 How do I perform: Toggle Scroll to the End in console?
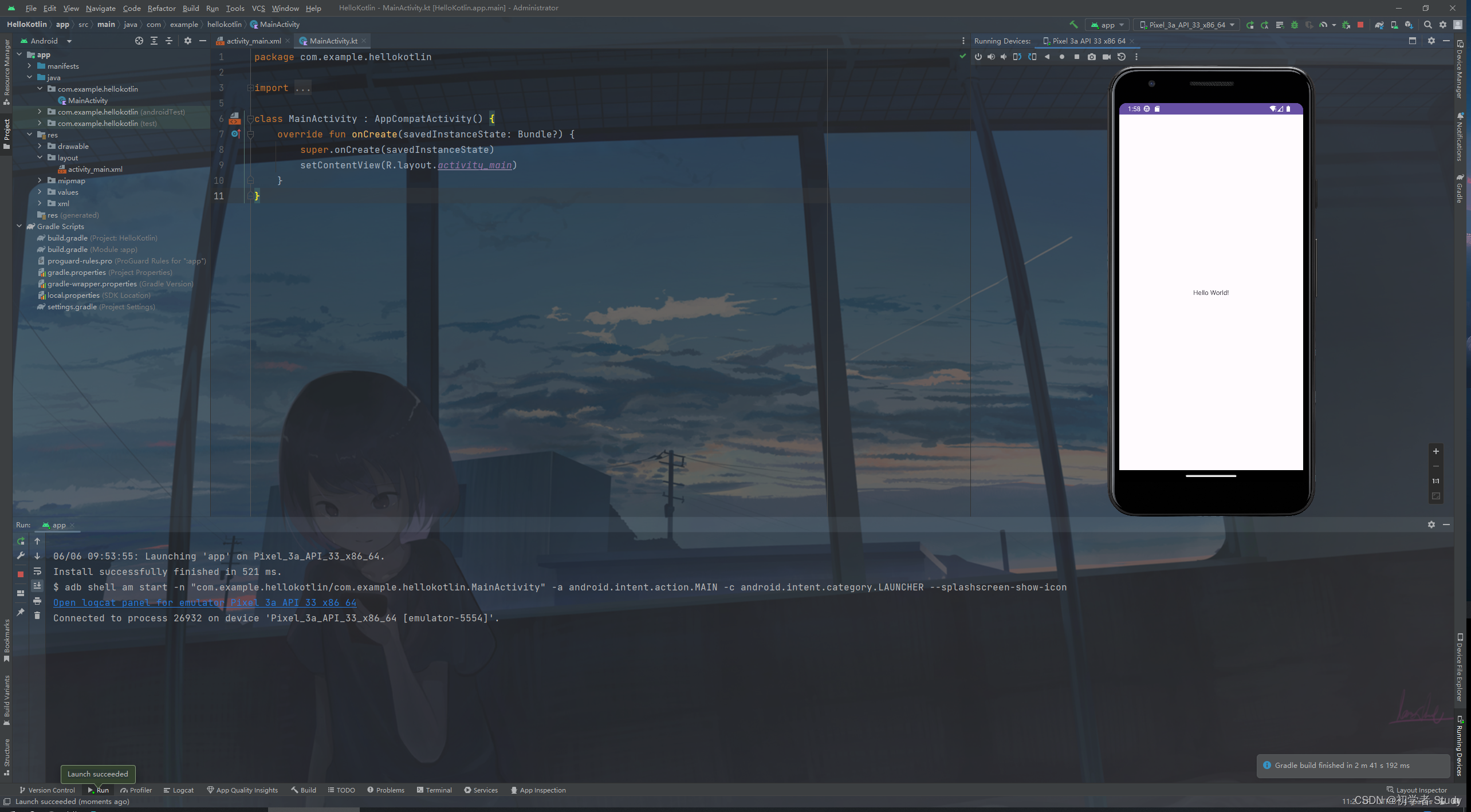37,586
